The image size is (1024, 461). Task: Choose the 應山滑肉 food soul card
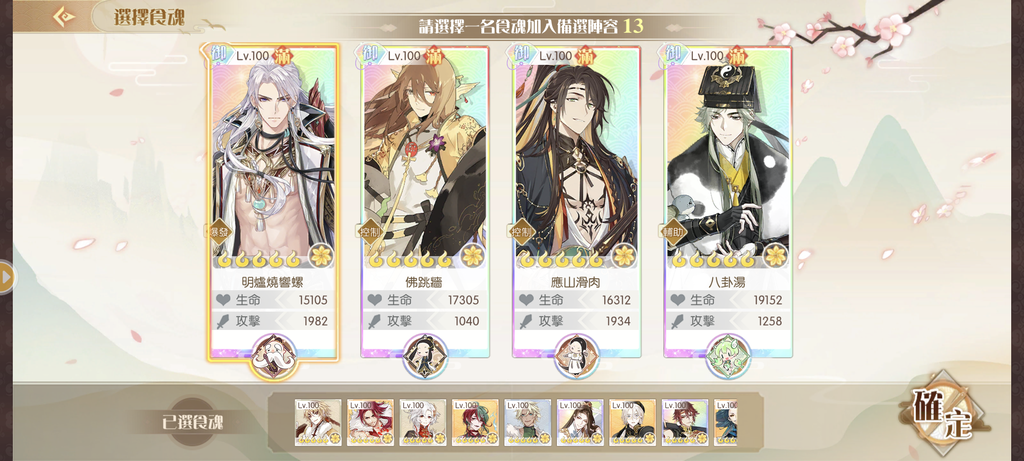tap(577, 202)
